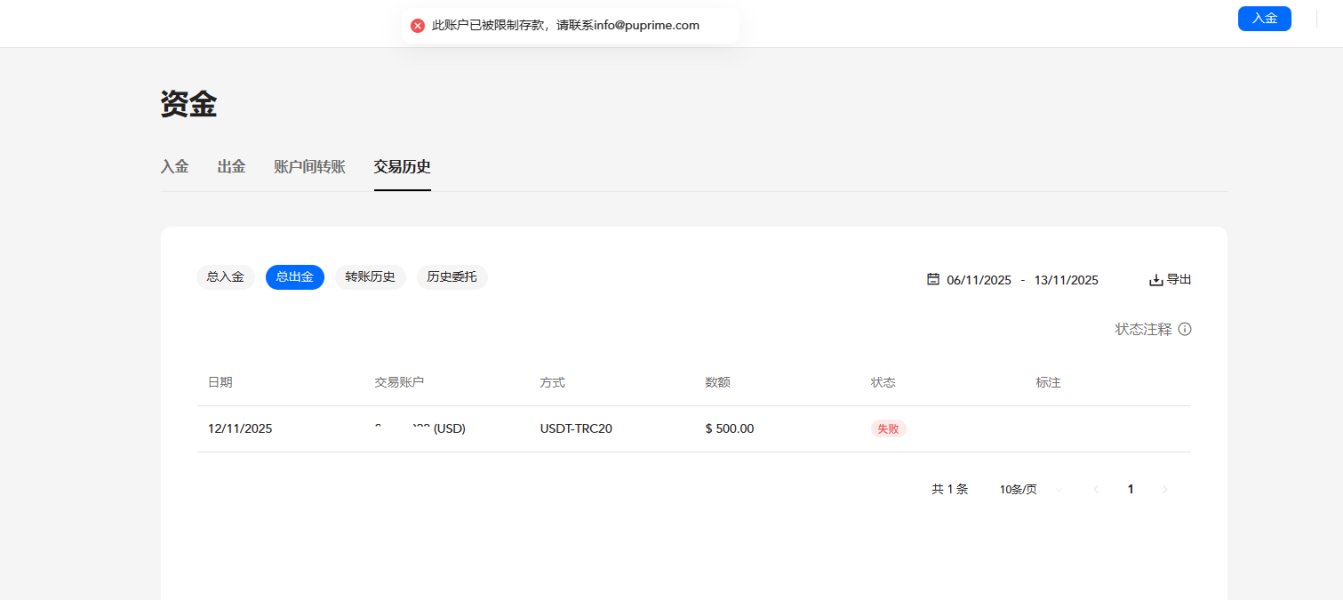The height and width of the screenshot is (600, 1343).
Task: Click the calendar icon beside the date range
Action: coord(933,280)
